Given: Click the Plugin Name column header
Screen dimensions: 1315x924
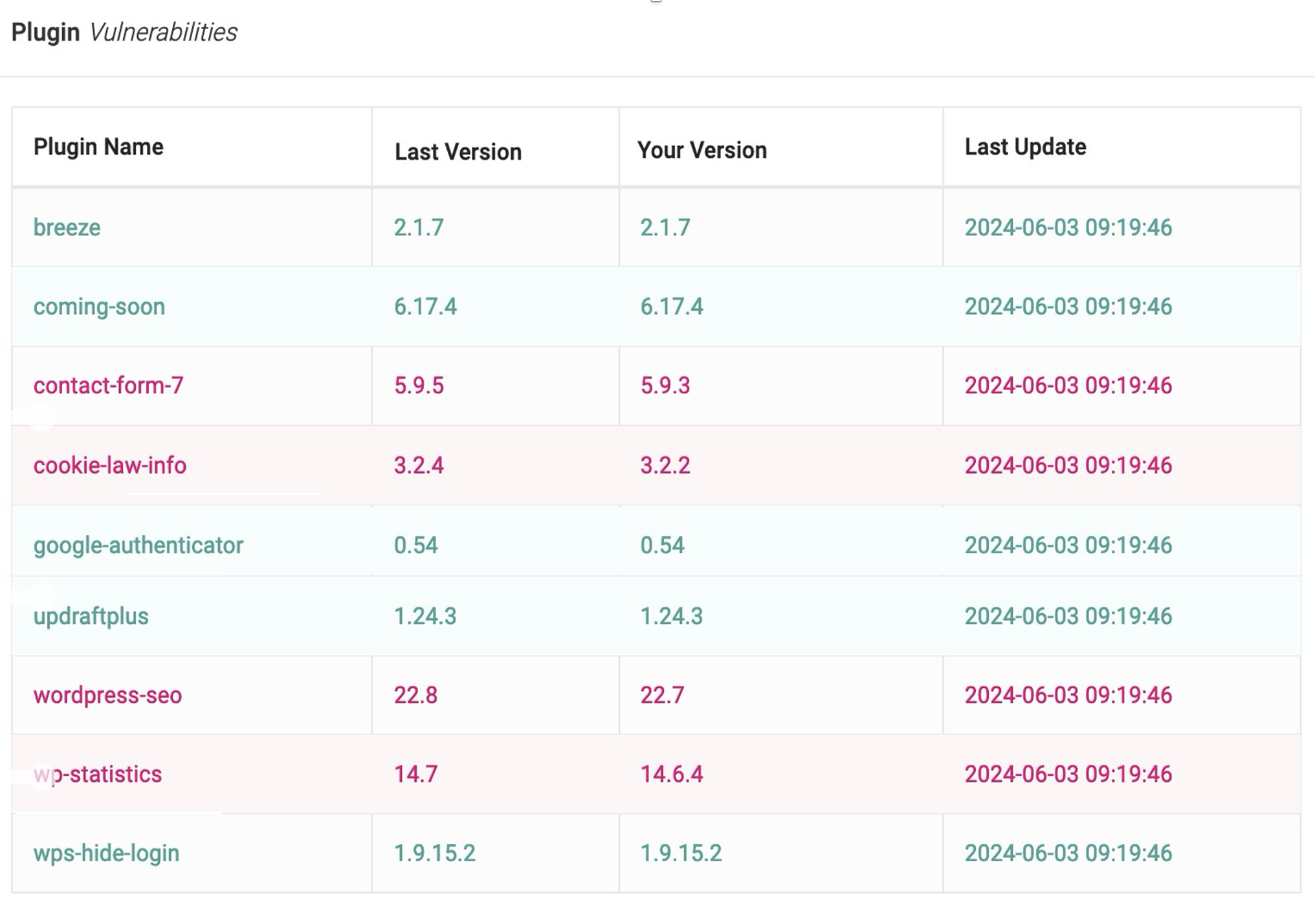Looking at the screenshot, I should 98,147.
